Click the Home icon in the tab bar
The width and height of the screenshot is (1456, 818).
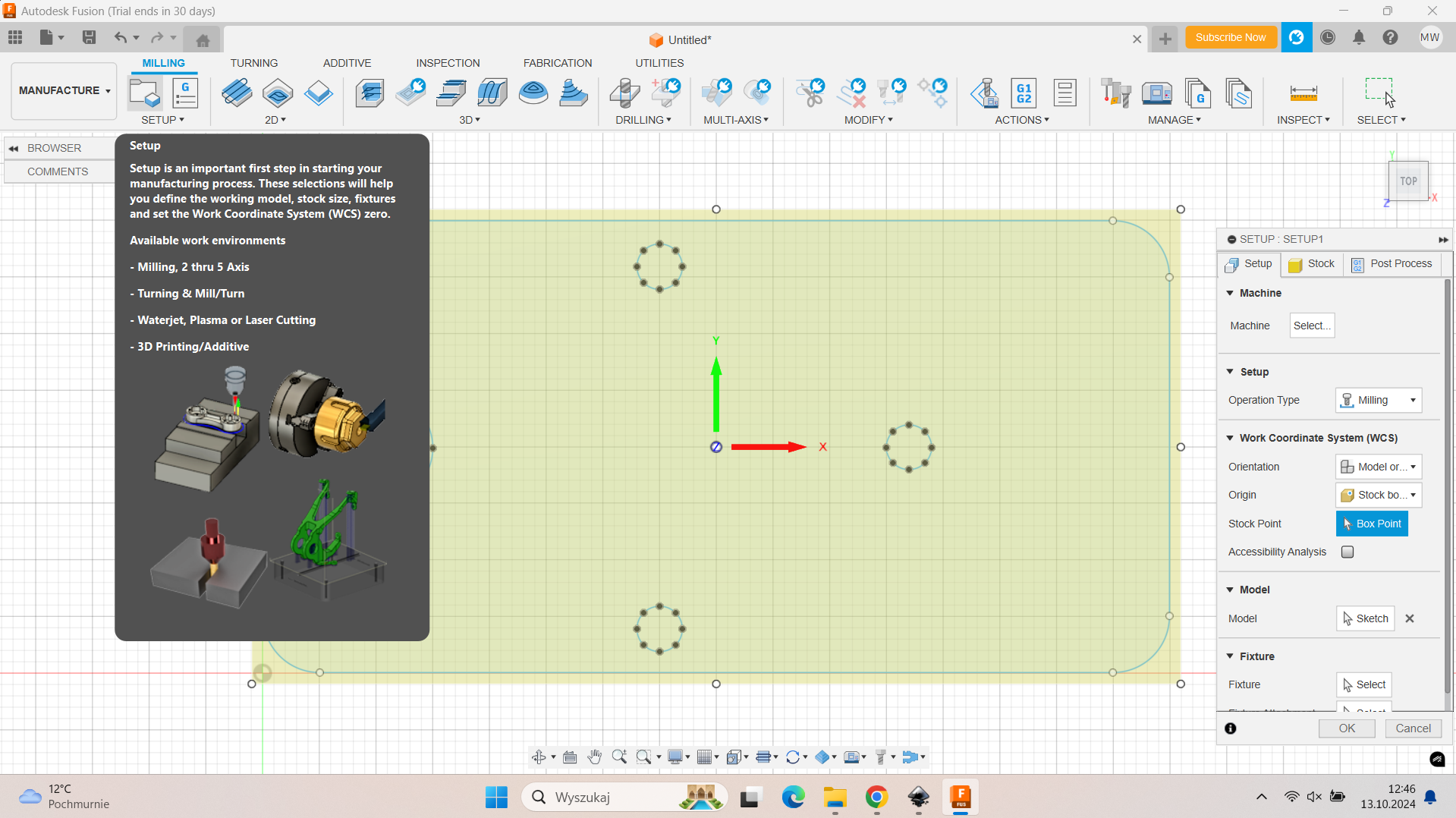203,39
